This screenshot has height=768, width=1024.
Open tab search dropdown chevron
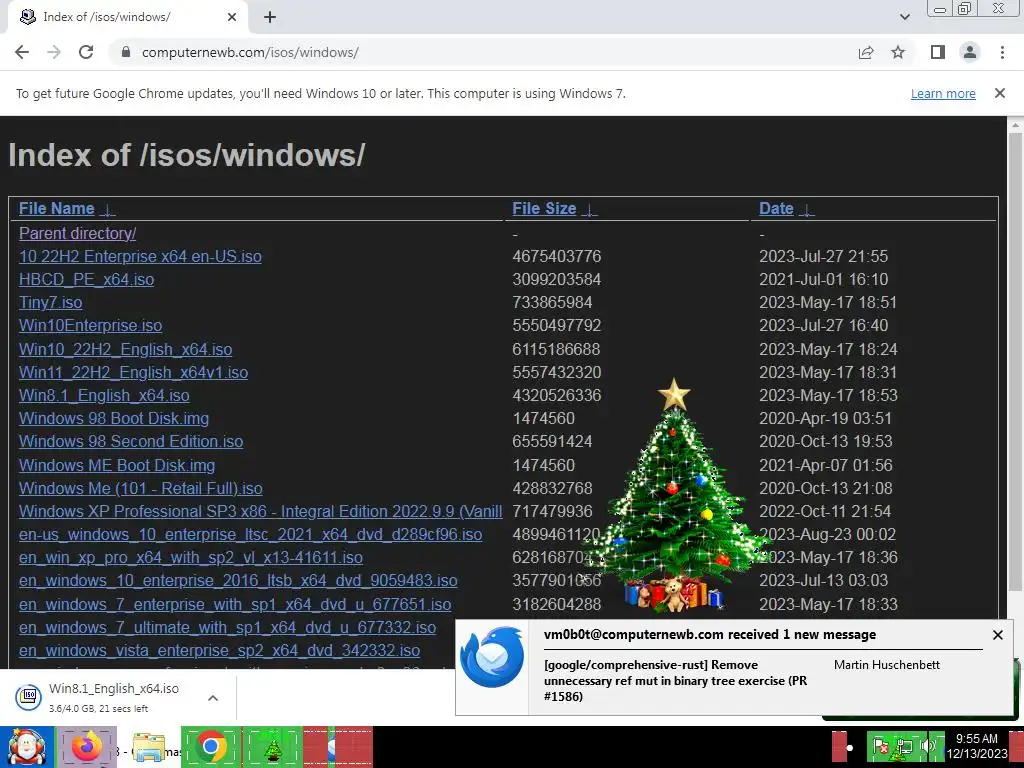(904, 18)
